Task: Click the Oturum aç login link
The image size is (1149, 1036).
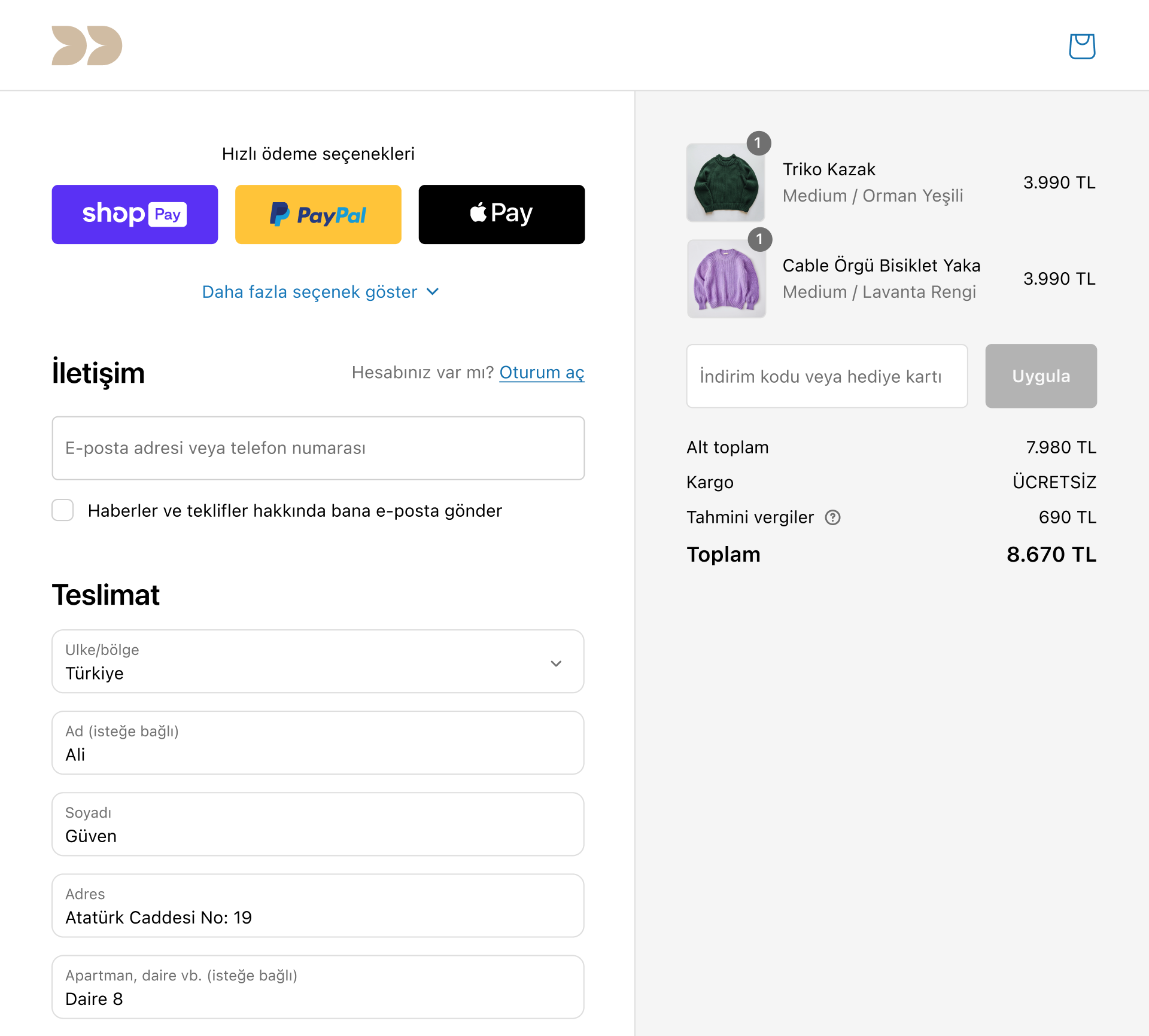Action: click(x=542, y=372)
